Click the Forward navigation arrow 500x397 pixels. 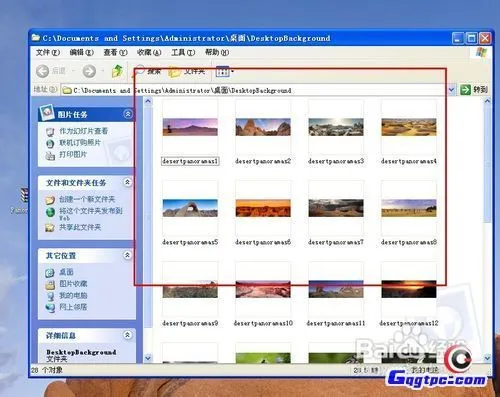[x=89, y=71]
